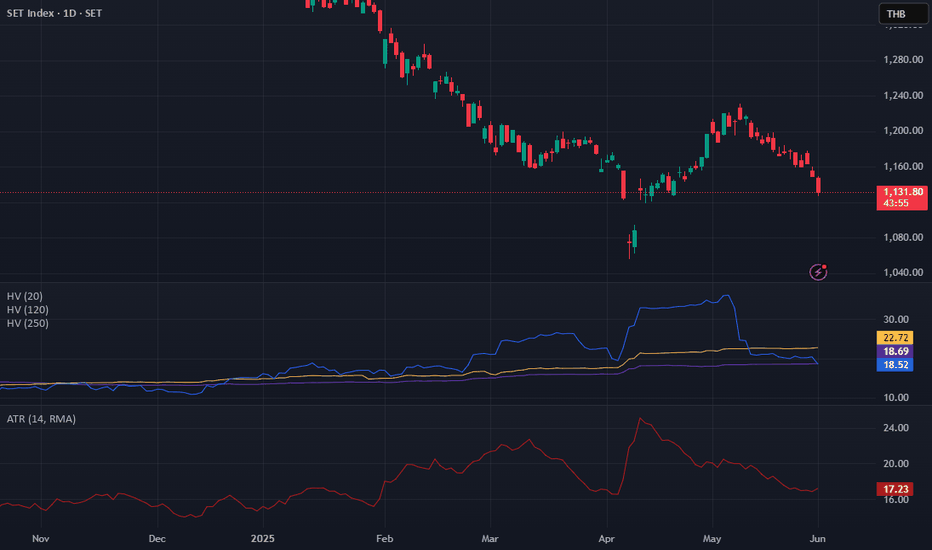Click the countdown timer 43:55
This screenshot has width=932, height=550.
coord(896,203)
